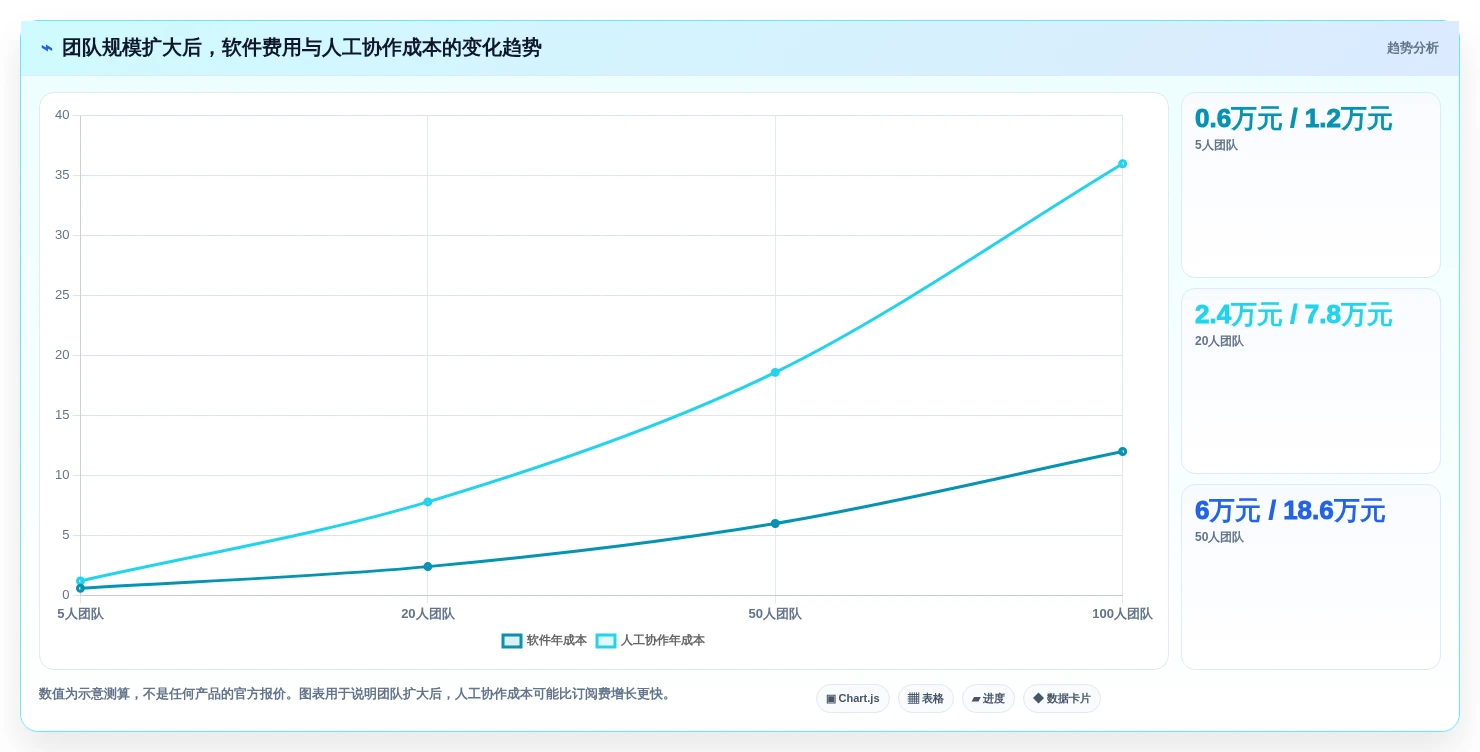Image resolution: width=1480 pixels, height=752 pixels.
Task: Toggle the 软件年成本 legend swatch
Action: (x=512, y=641)
